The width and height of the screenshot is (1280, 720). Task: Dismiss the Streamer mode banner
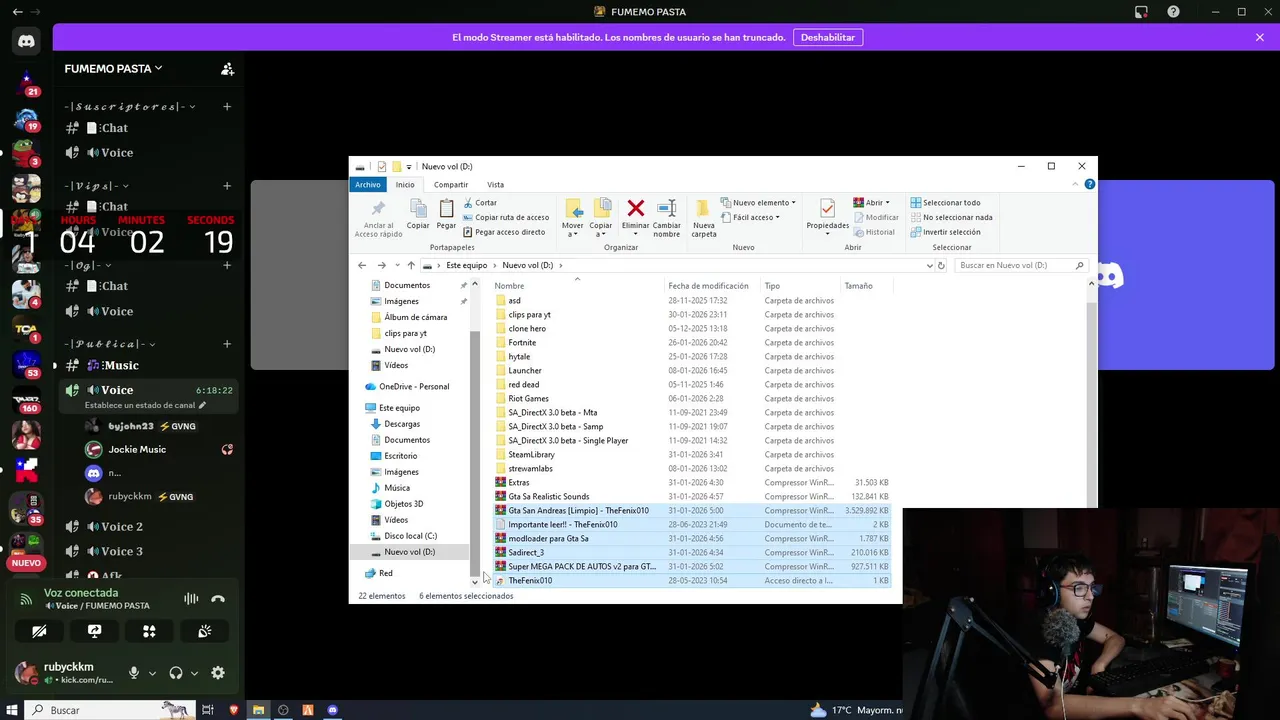1260,37
